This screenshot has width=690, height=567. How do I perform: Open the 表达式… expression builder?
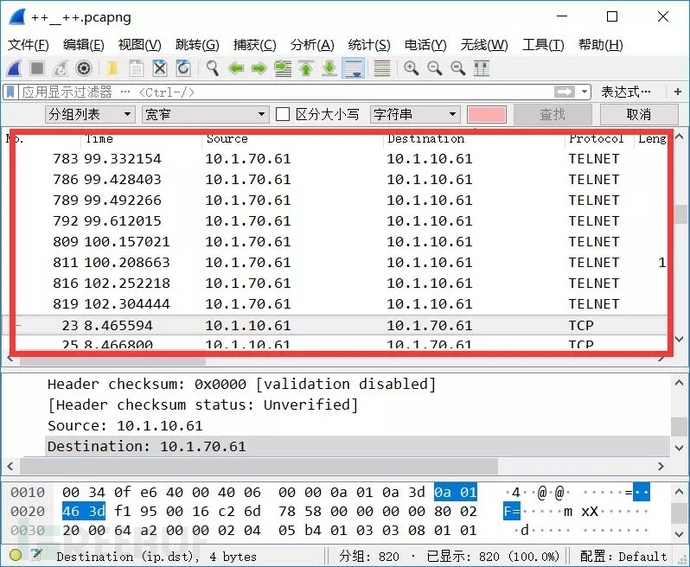pyautogui.click(x=626, y=92)
